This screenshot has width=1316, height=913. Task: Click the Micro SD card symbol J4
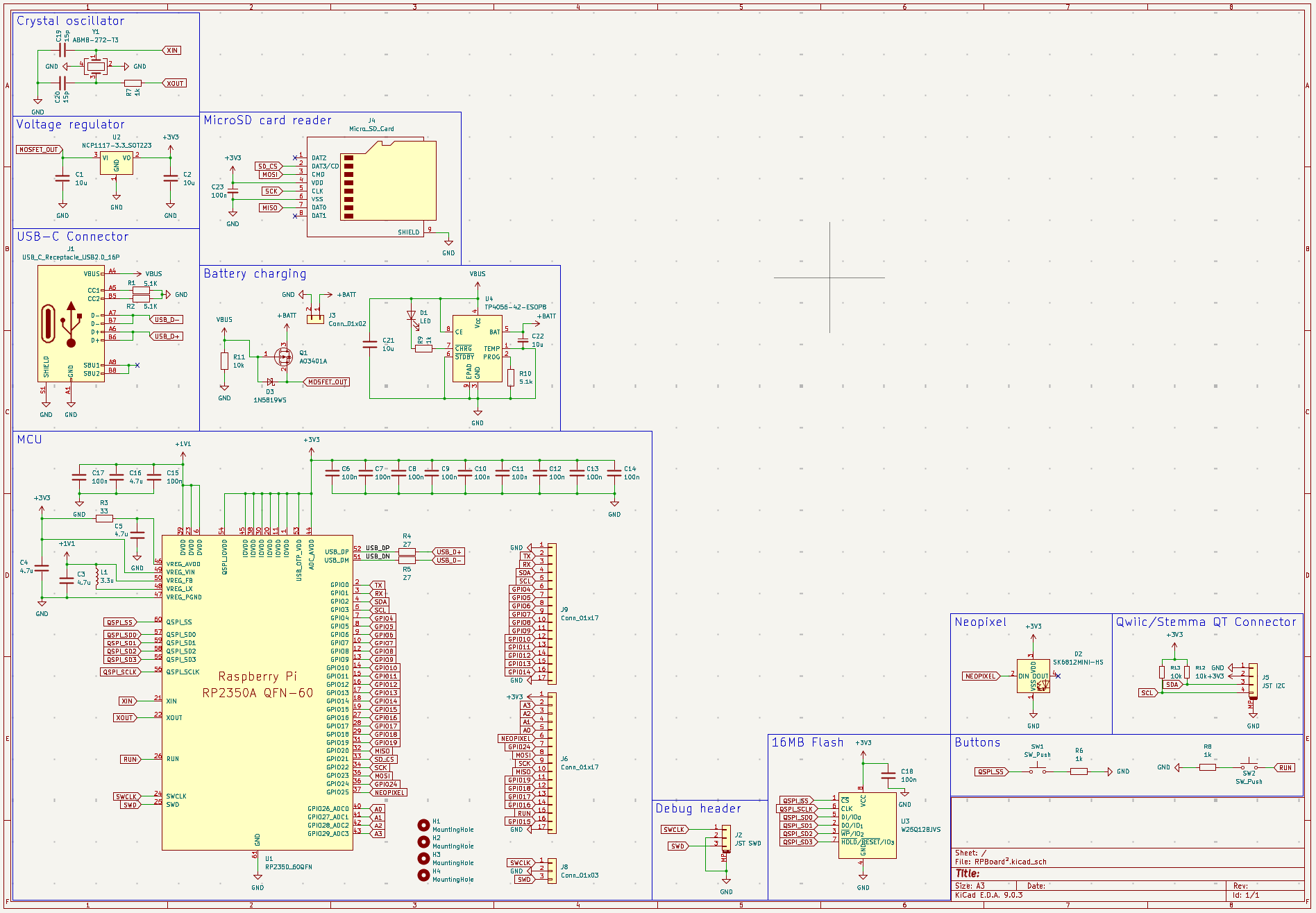tap(387, 182)
